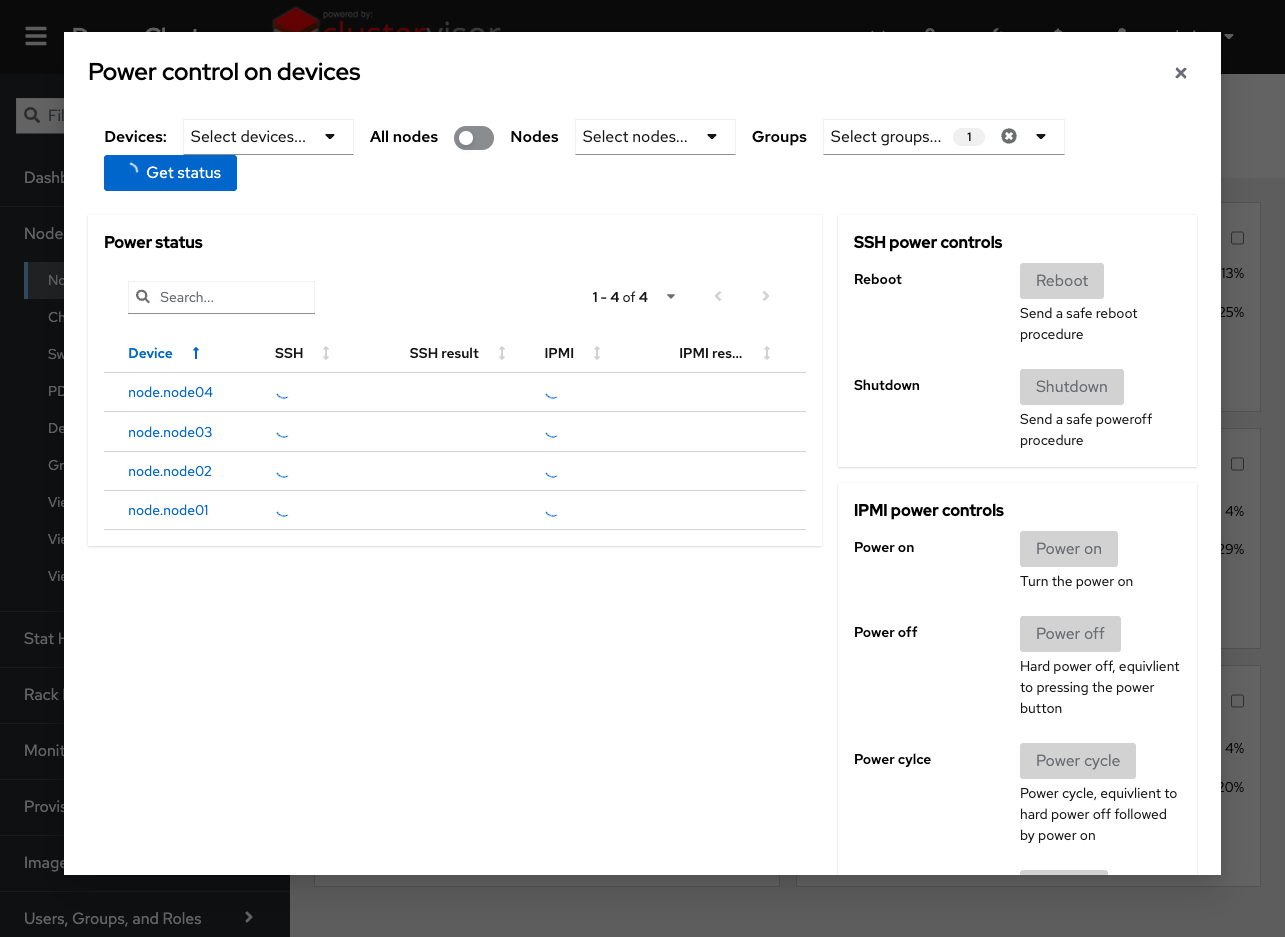Sort by the SSH column arrows
1285x937 pixels.
[x=326, y=353]
